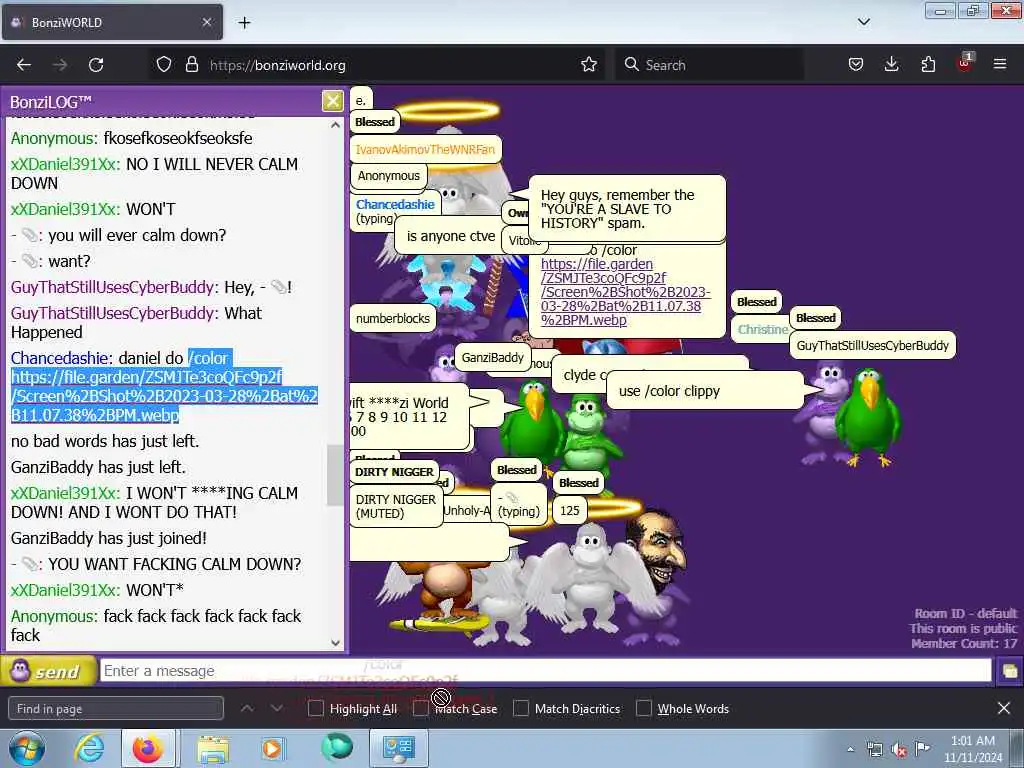Click green Peedy parrot near GuyThatStillUsesCyberBuddy
This screenshot has height=768, width=1024.
click(x=869, y=417)
